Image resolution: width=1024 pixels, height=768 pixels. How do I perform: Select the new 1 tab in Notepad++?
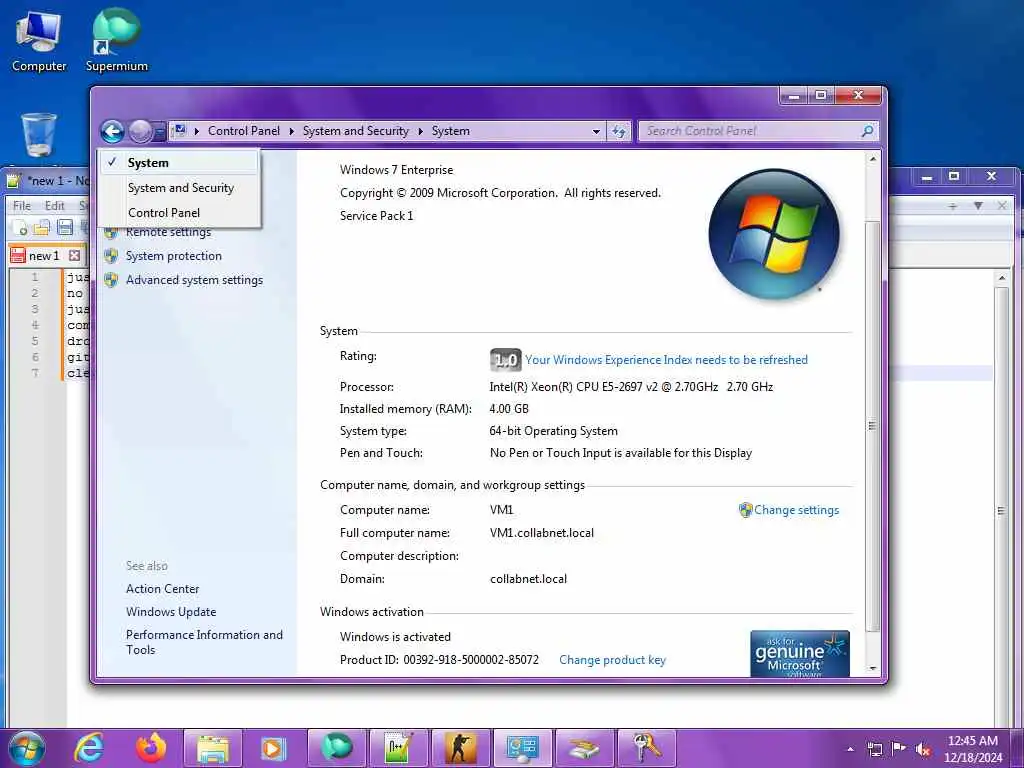tap(44, 256)
